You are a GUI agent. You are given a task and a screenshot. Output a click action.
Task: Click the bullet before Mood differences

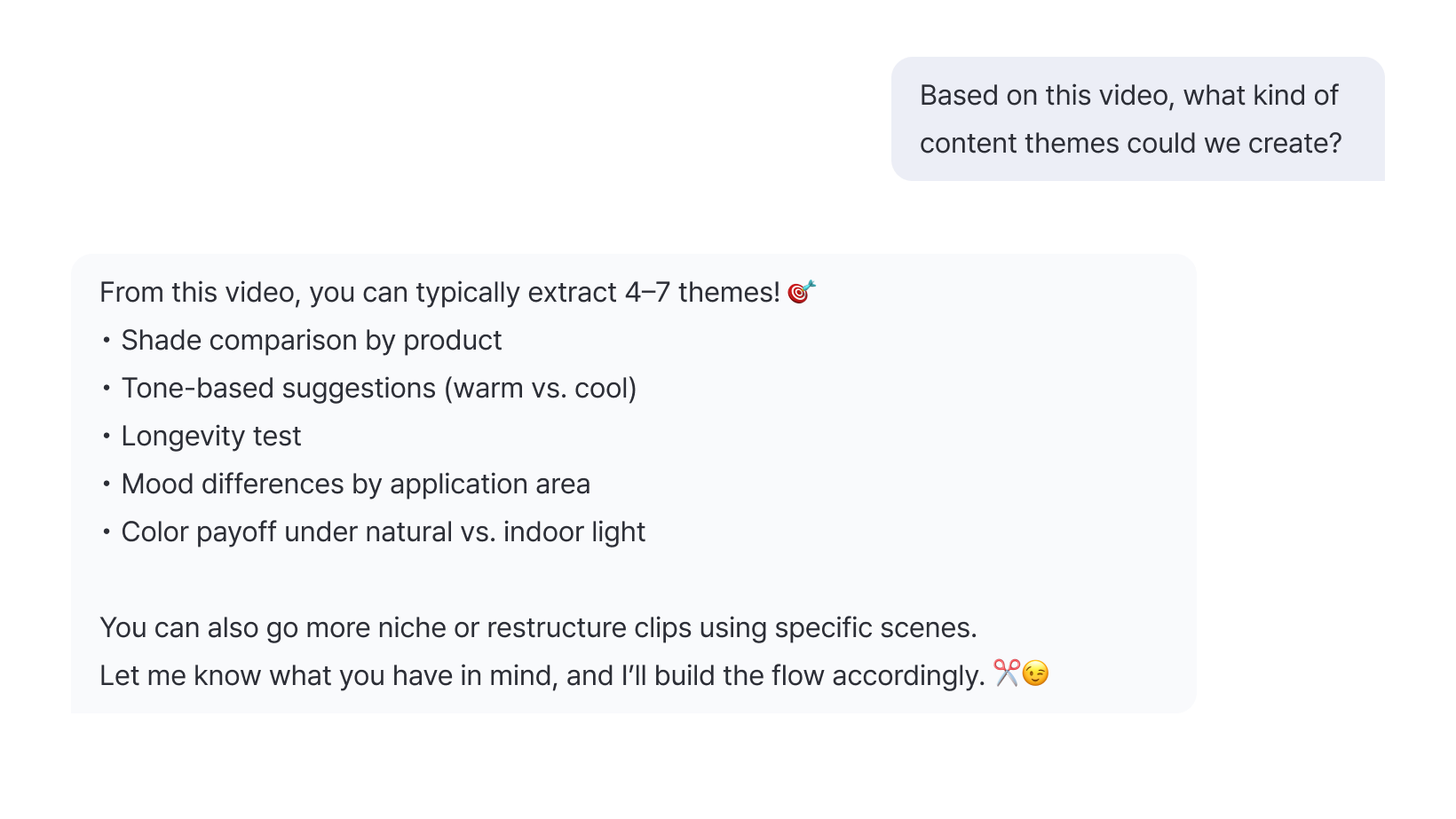pyautogui.click(x=107, y=484)
